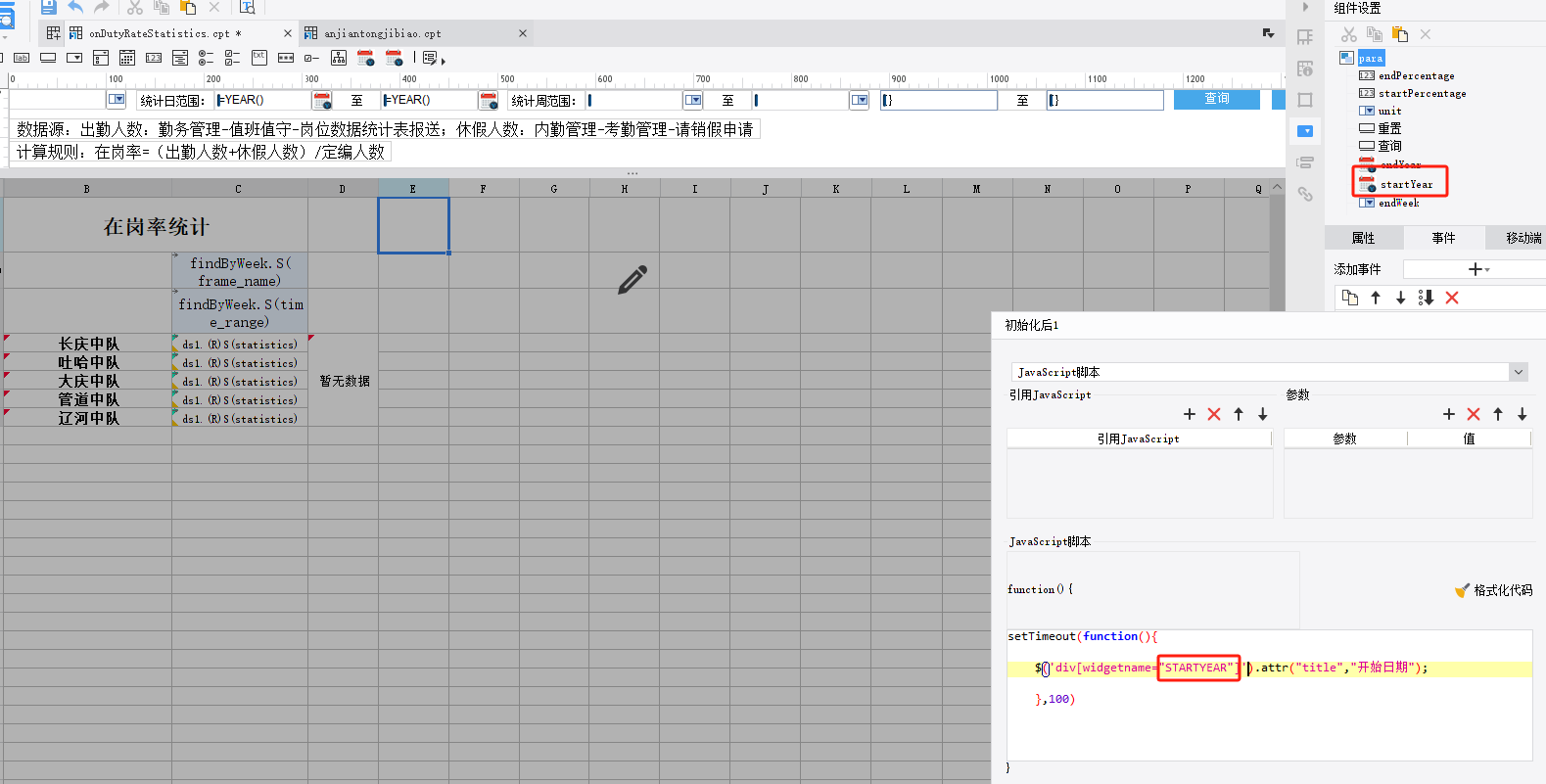The height and width of the screenshot is (784, 1546).
Task: Add a parameter with the plus icon
Action: (1449, 414)
